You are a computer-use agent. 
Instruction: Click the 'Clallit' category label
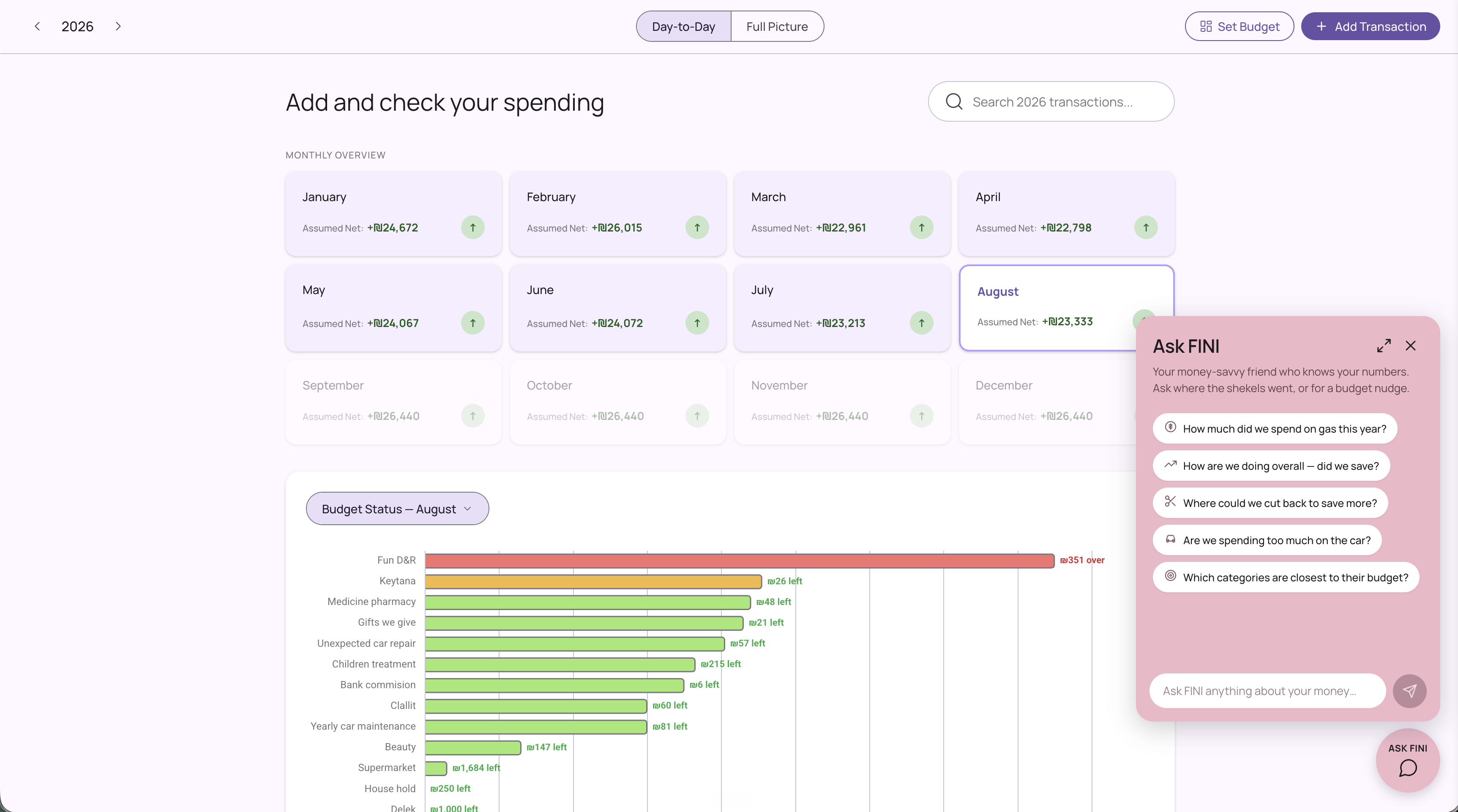pyautogui.click(x=402, y=706)
